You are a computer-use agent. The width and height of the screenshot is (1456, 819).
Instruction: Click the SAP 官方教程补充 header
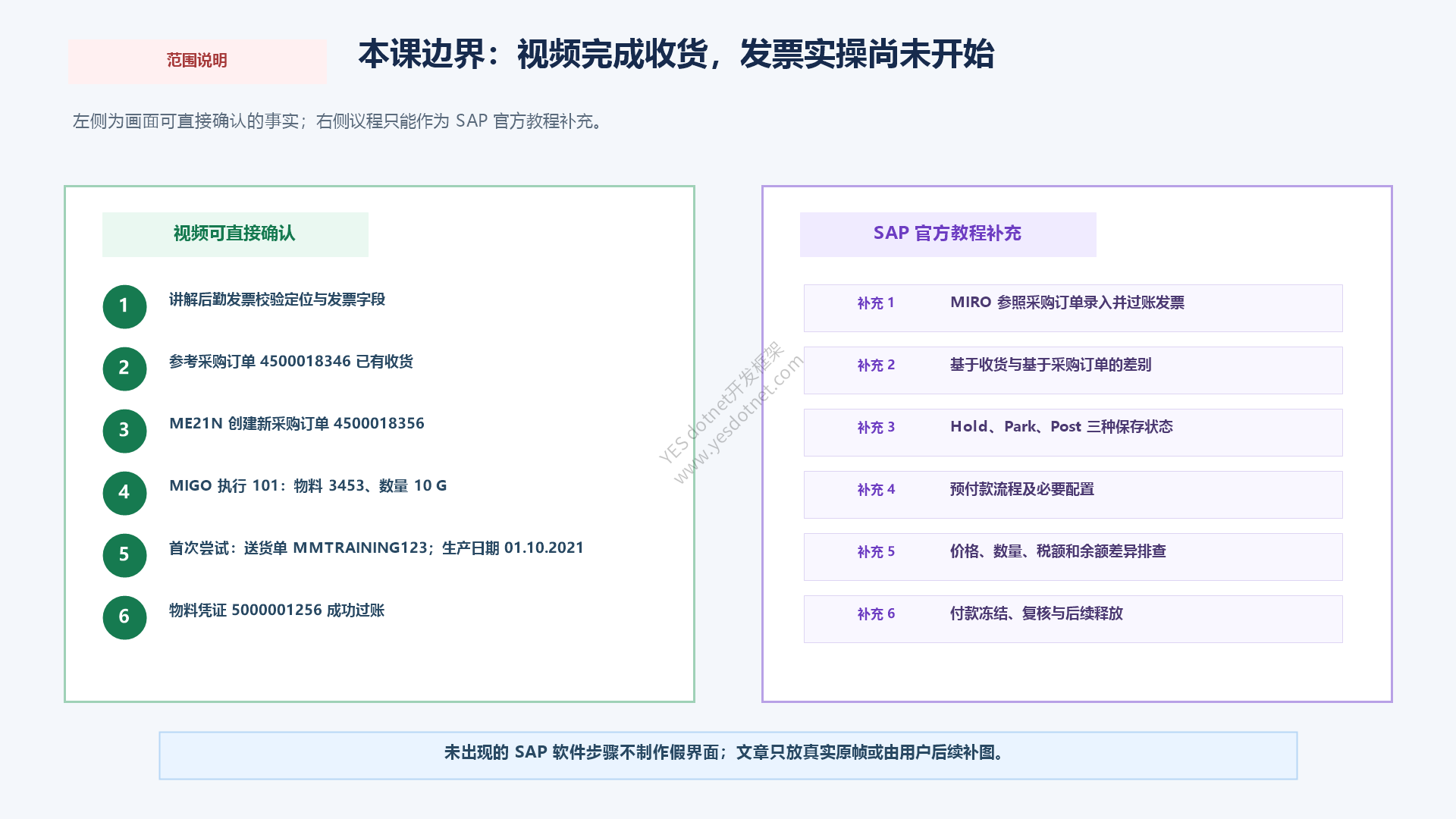point(947,234)
